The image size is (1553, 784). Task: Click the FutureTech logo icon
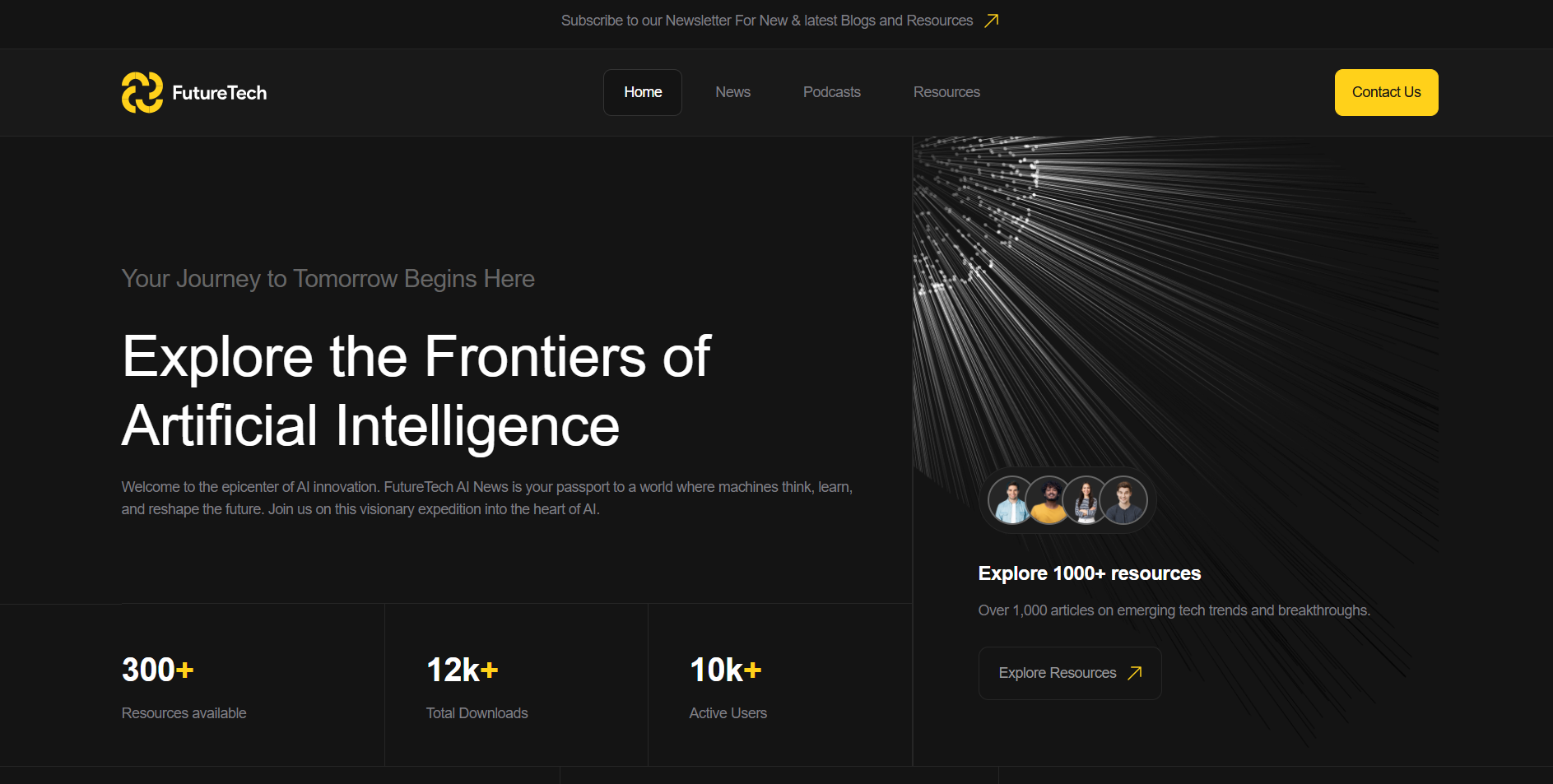(x=142, y=92)
